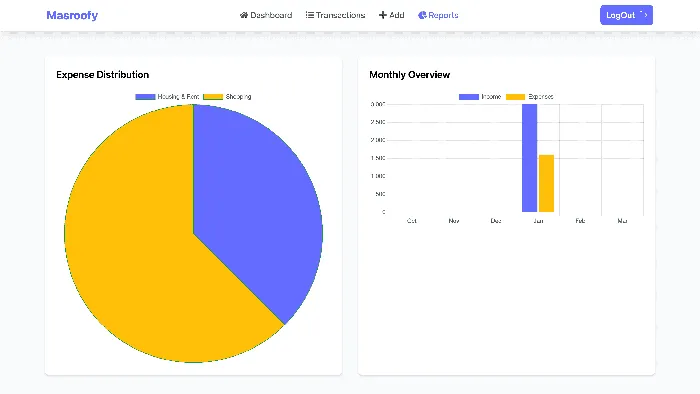Click the Reports pie chart icon
The width and height of the screenshot is (700, 394).
coord(422,15)
